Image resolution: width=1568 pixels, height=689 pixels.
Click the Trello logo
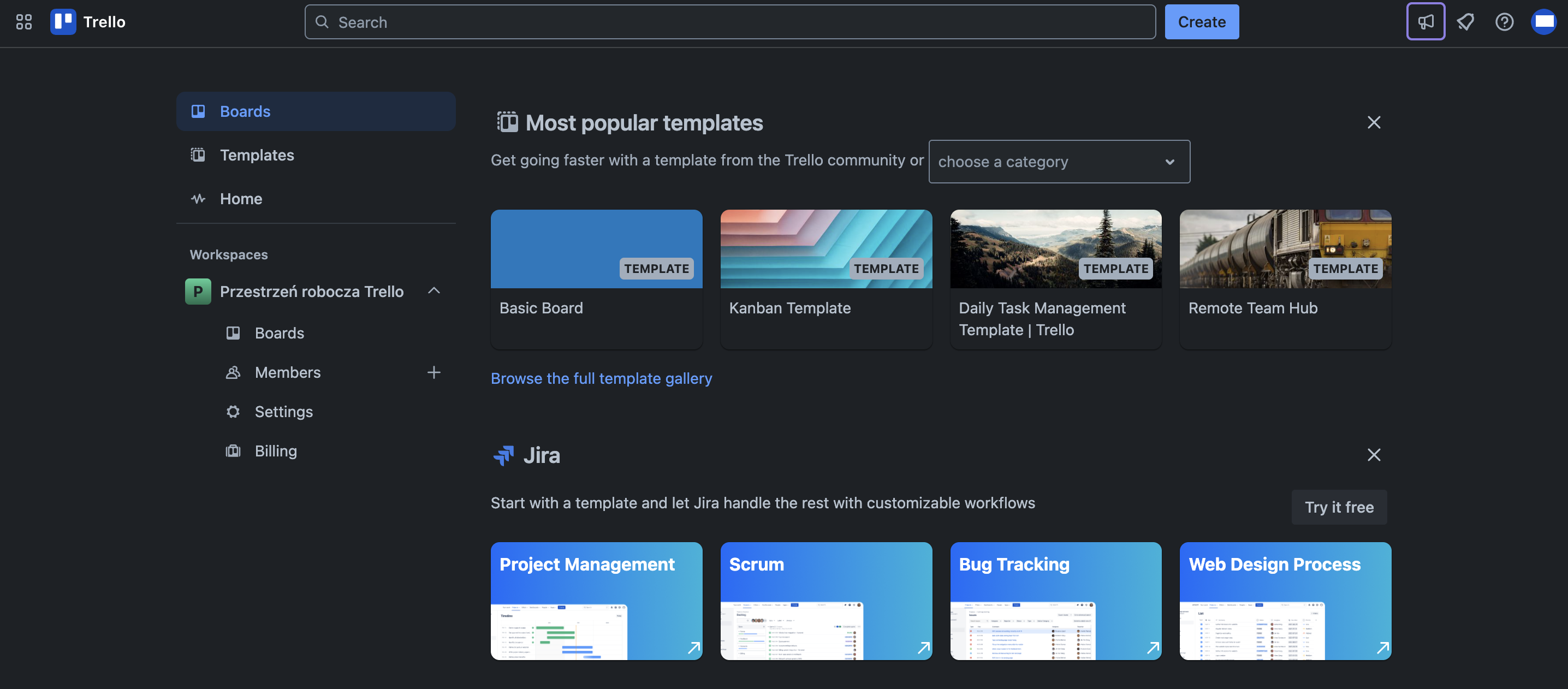[x=63, y=22]
